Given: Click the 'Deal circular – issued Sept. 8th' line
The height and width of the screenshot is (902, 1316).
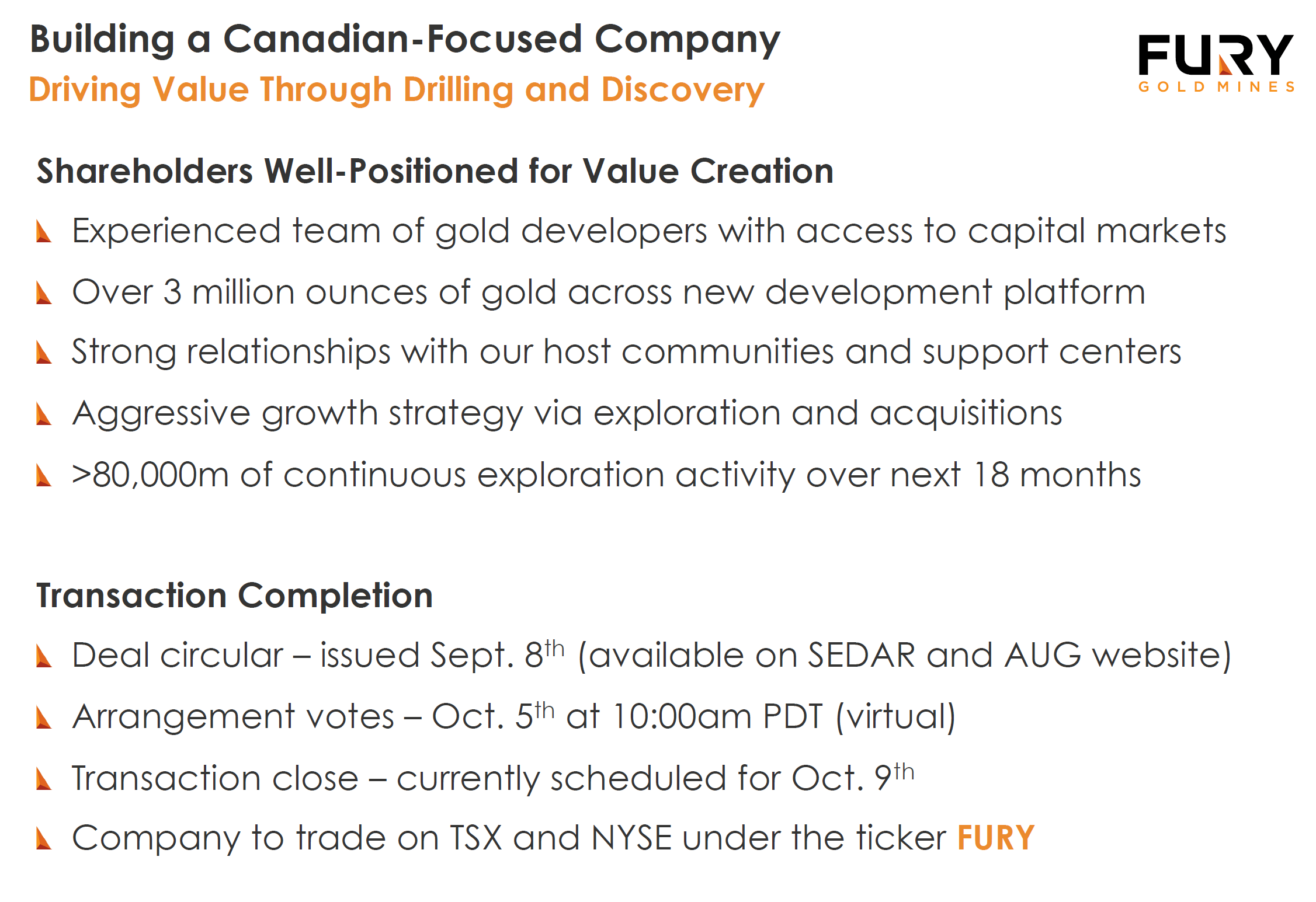Looking at the screenshot, I should (x=651, y=655).
